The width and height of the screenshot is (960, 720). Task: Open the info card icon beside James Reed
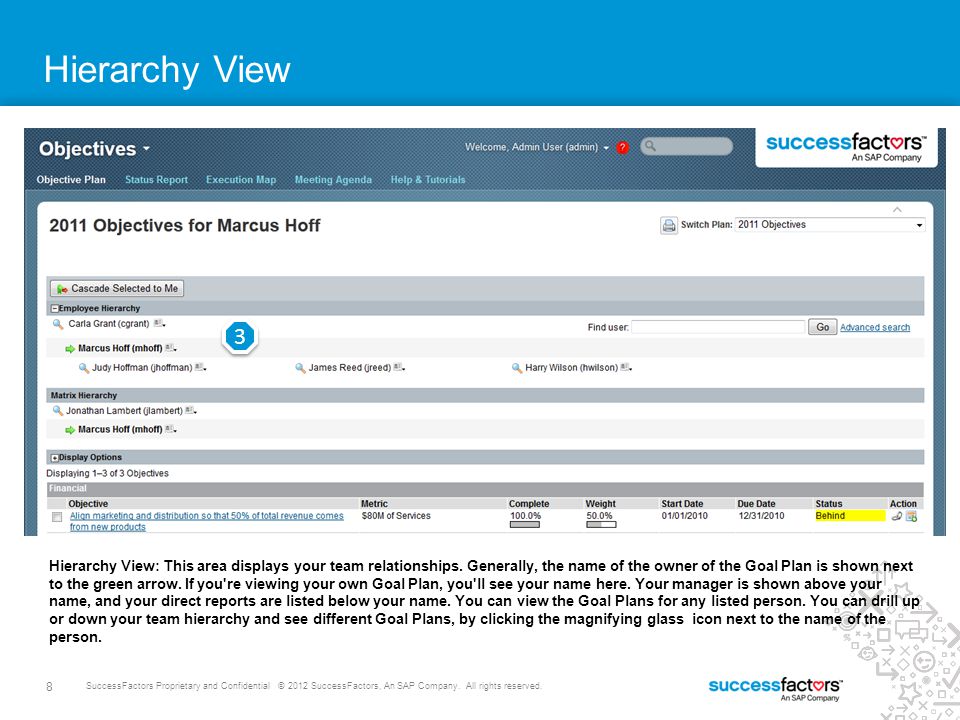point(399,367)
